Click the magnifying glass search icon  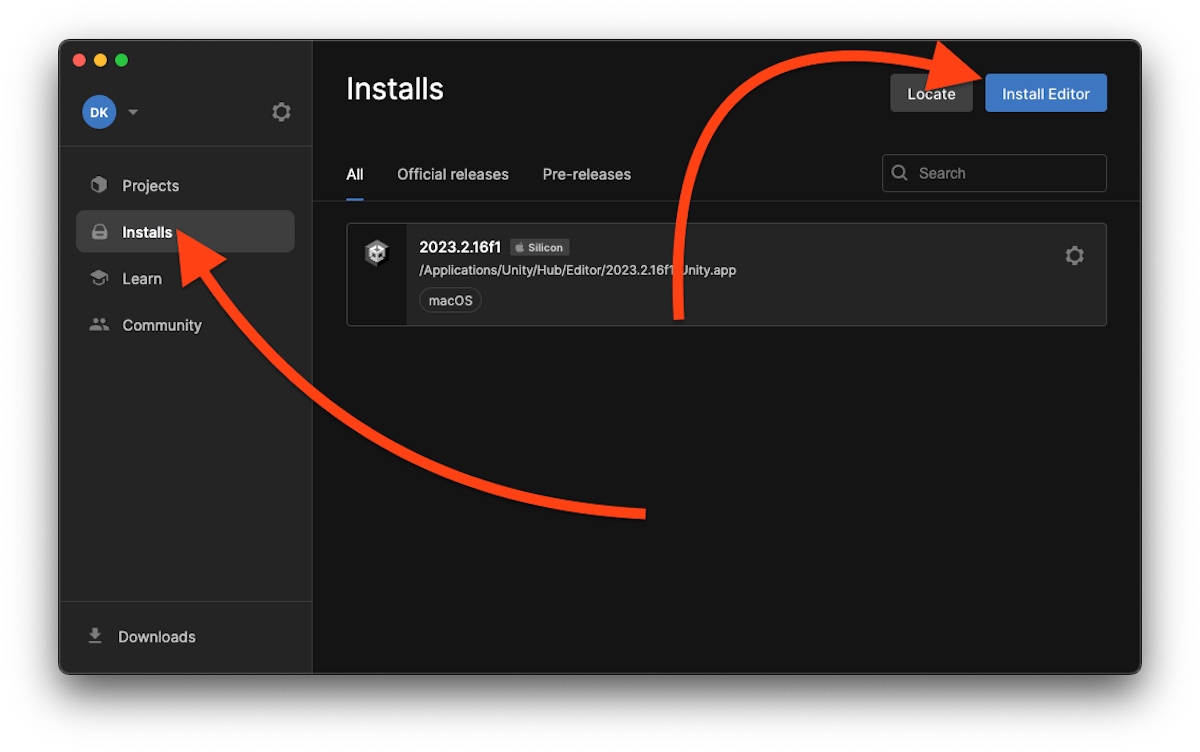pos(900,173)
